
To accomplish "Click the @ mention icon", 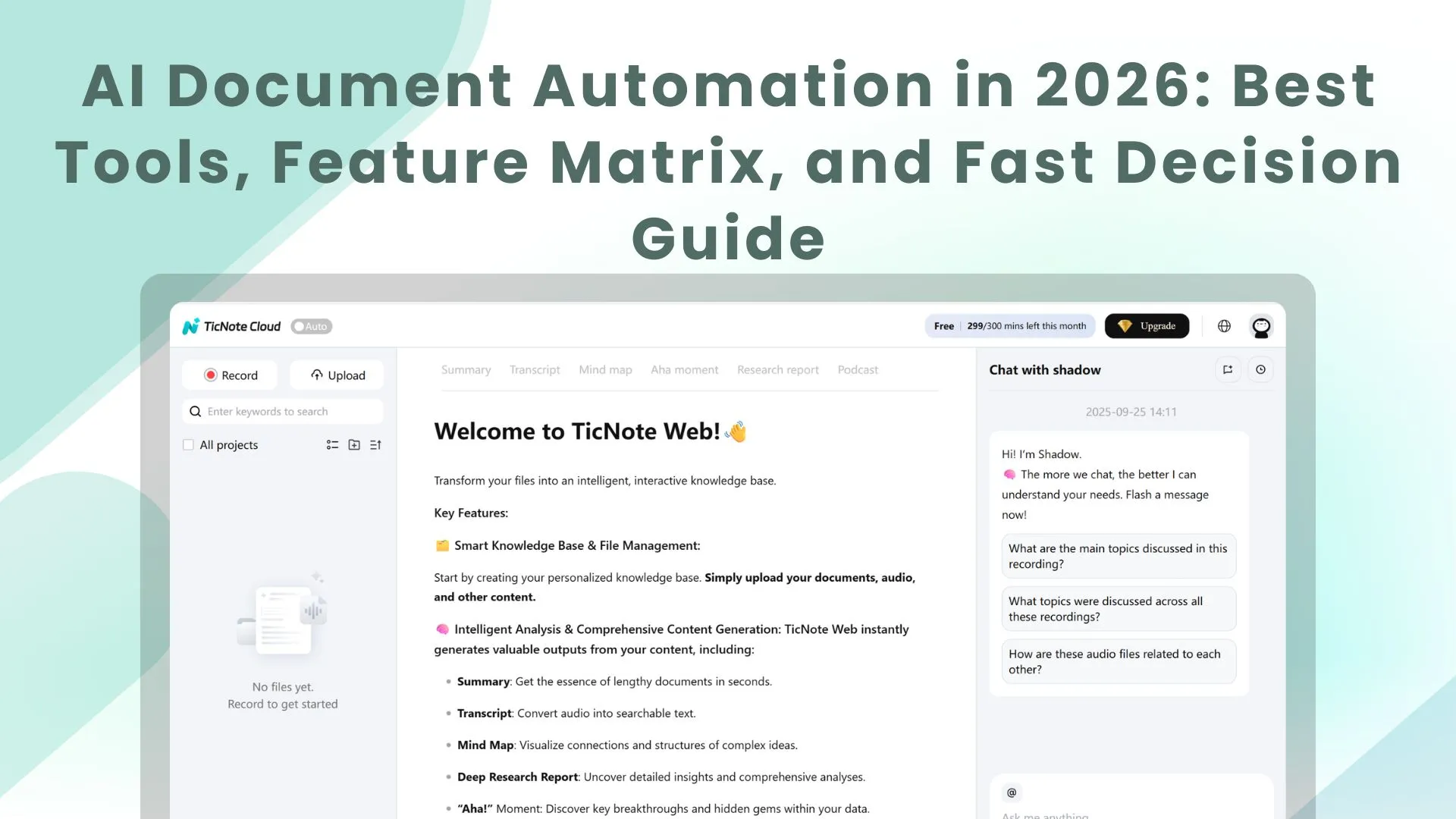I will point(1012,792).
